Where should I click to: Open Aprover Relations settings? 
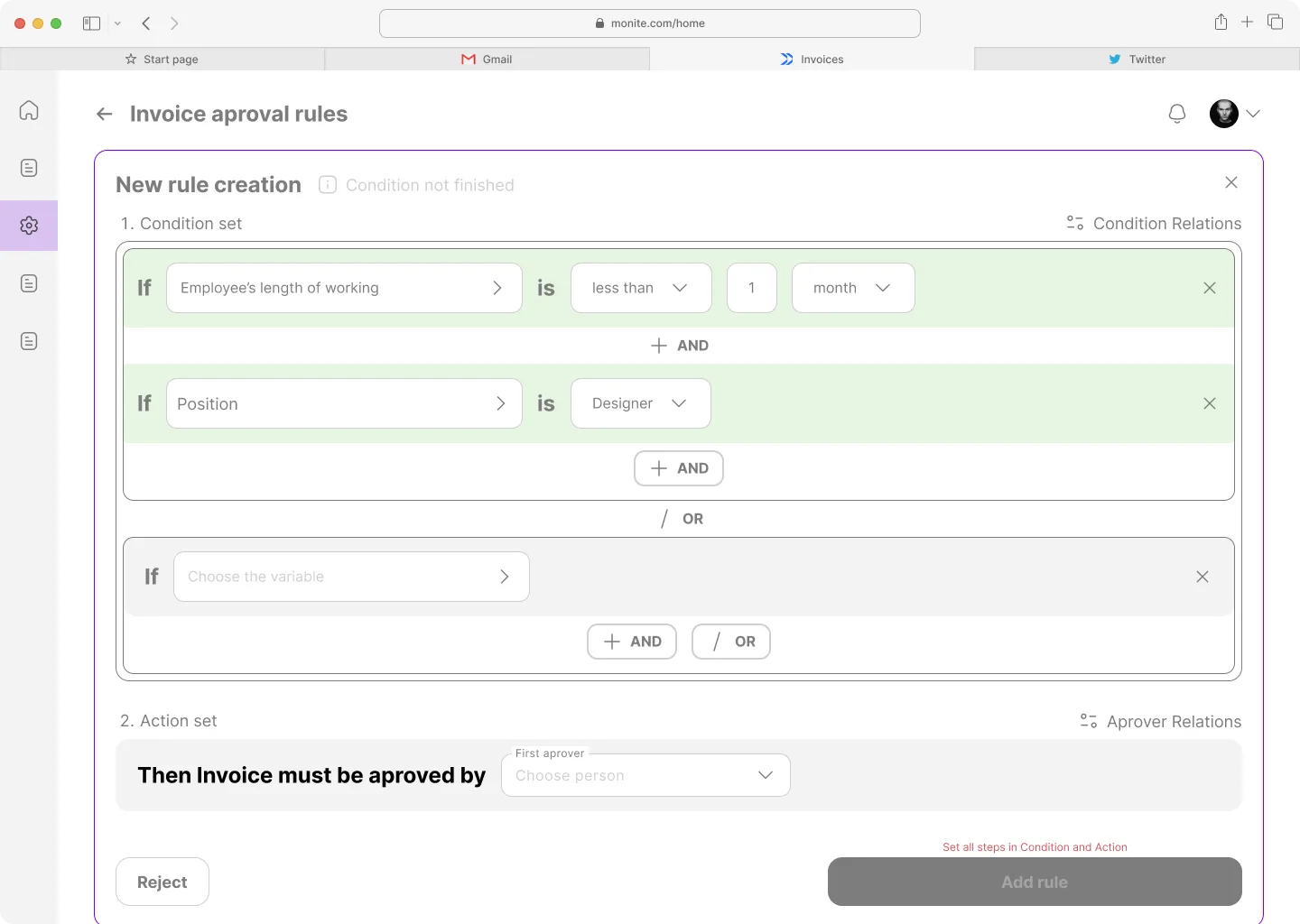pos(1161,721)
